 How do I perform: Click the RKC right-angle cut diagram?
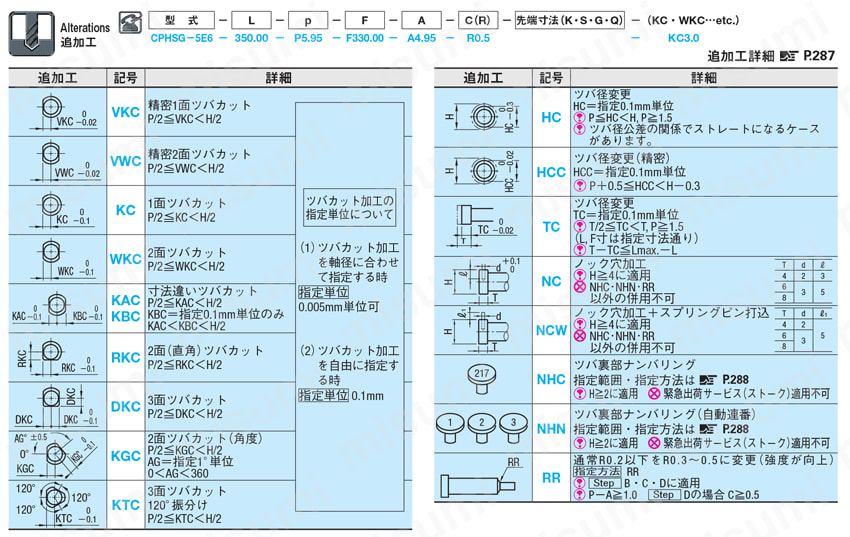57,357
